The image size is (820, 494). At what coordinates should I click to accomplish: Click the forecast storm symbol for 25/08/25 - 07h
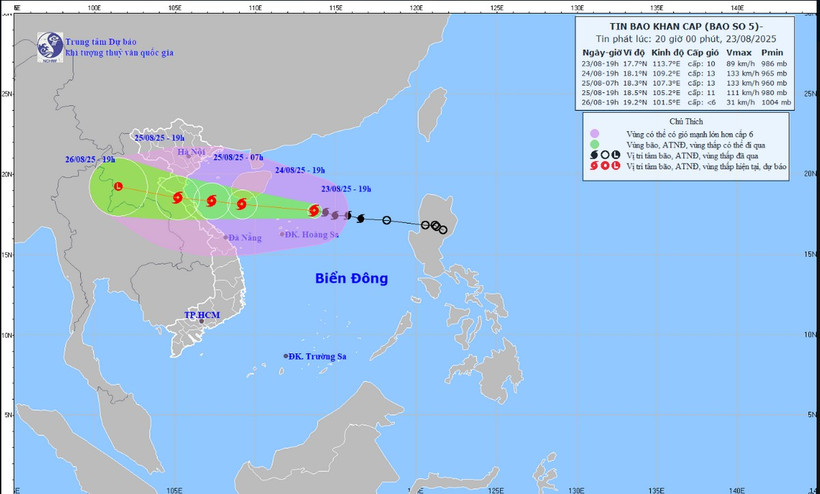click(211, 201)
